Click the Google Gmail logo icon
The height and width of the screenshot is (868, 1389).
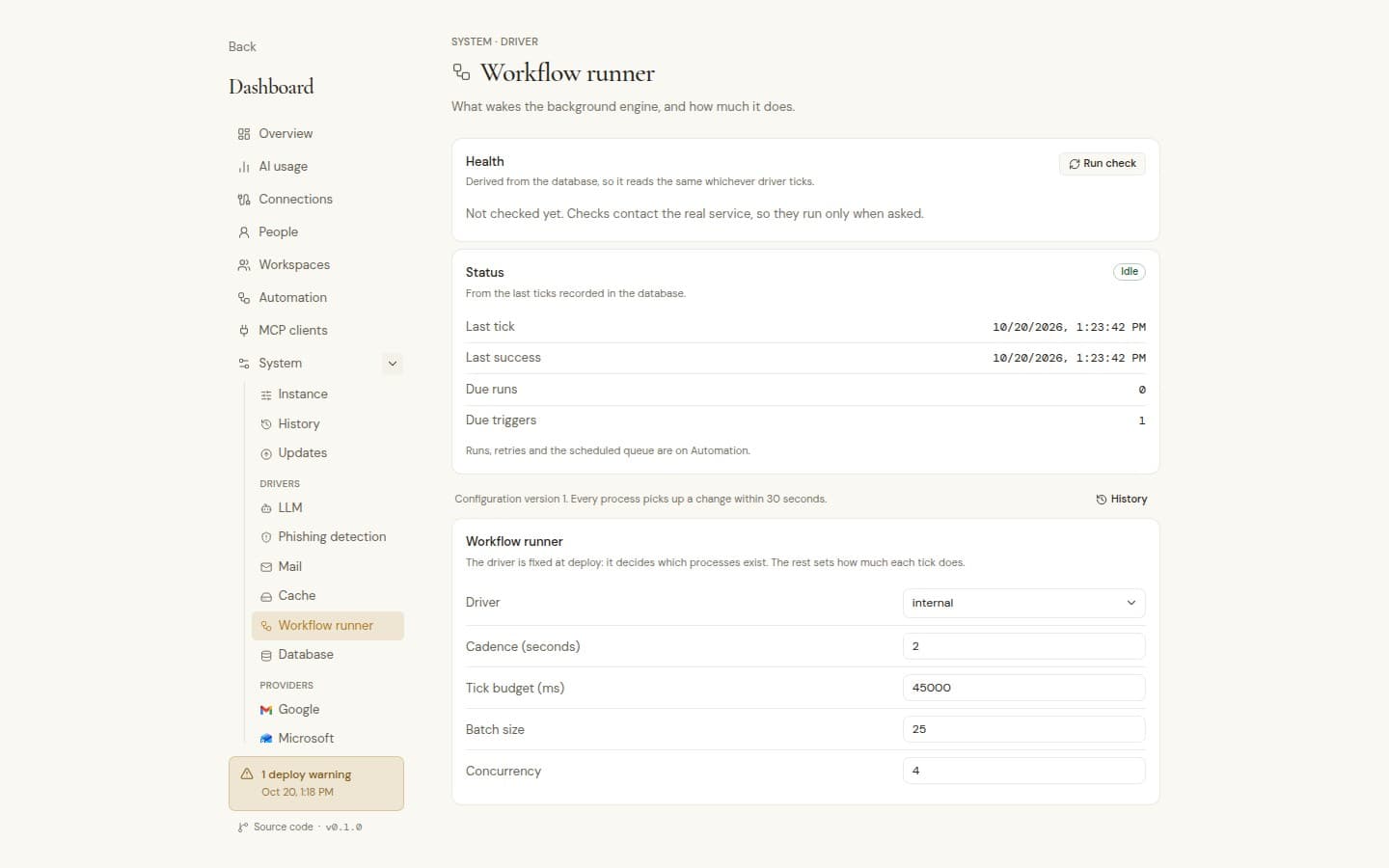pos(266,710)
